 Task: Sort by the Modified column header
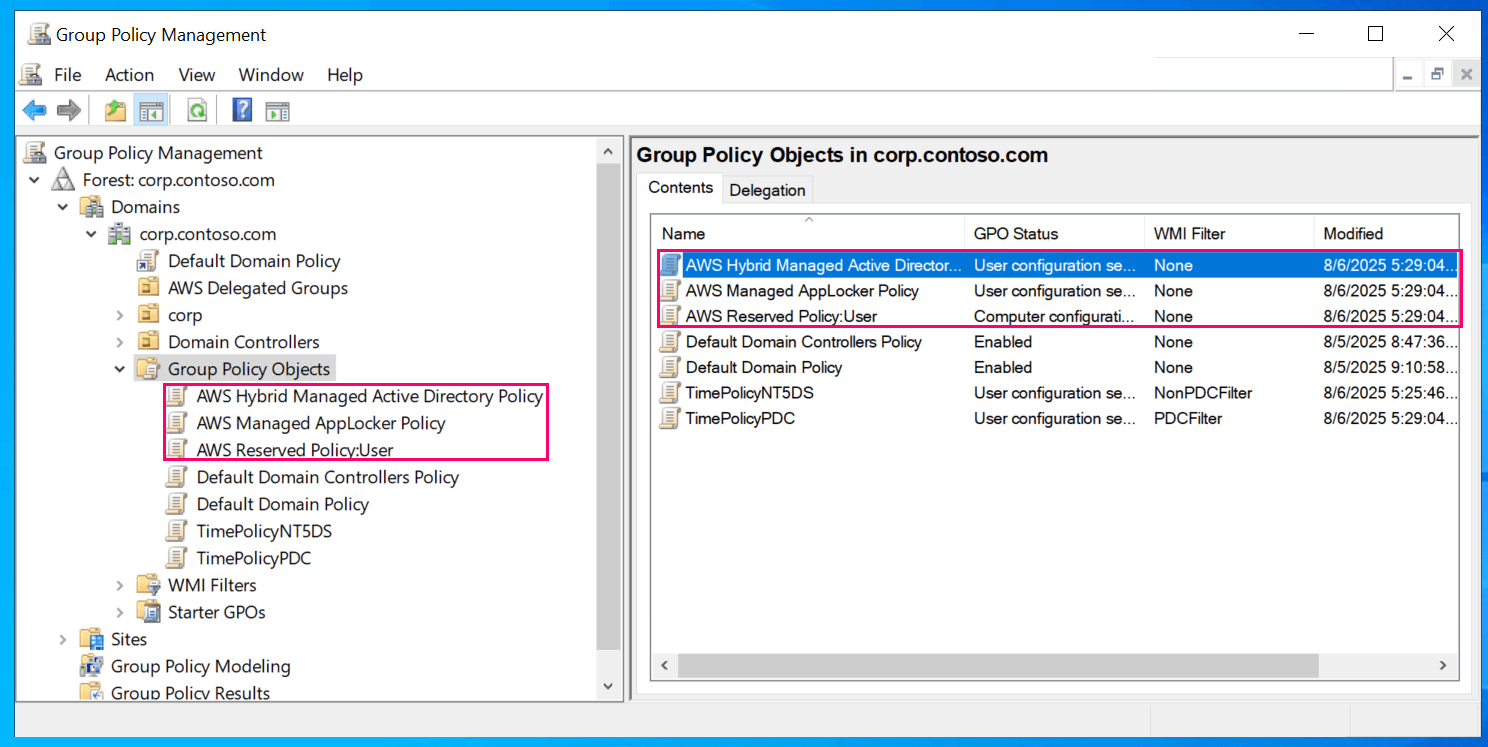tap(1386, 233)
